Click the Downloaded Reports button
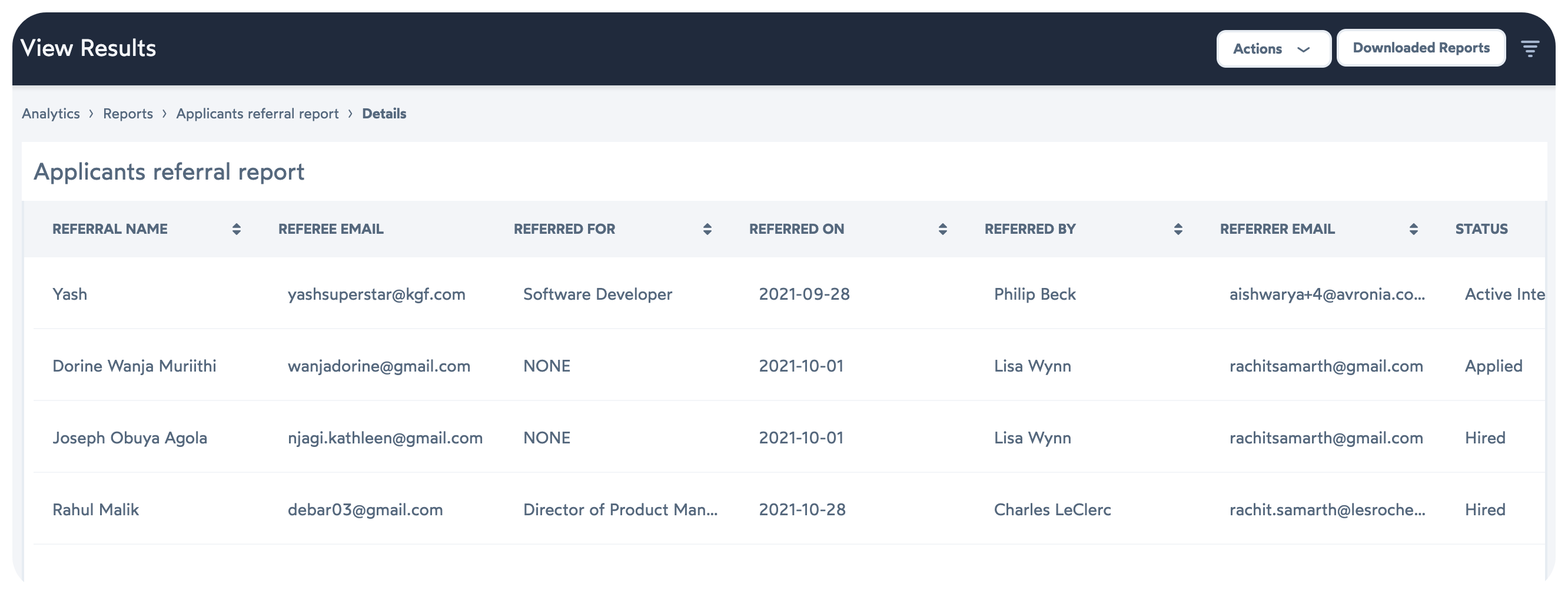Viewport: 1568px width, 603px height. point(1421,47)
